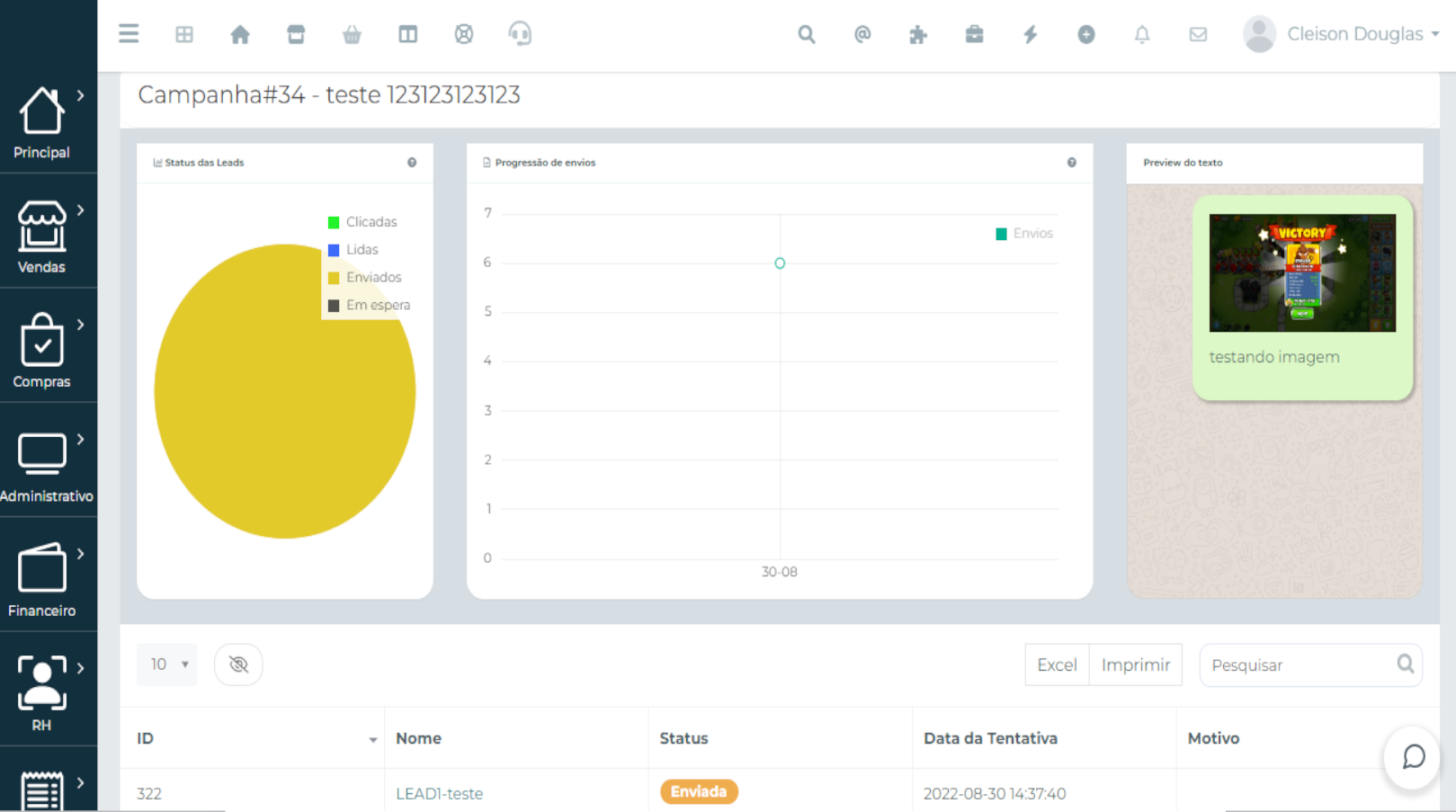1456x812 pixels.
Task: Click the shopping basket icon
Action: (352, 34)
